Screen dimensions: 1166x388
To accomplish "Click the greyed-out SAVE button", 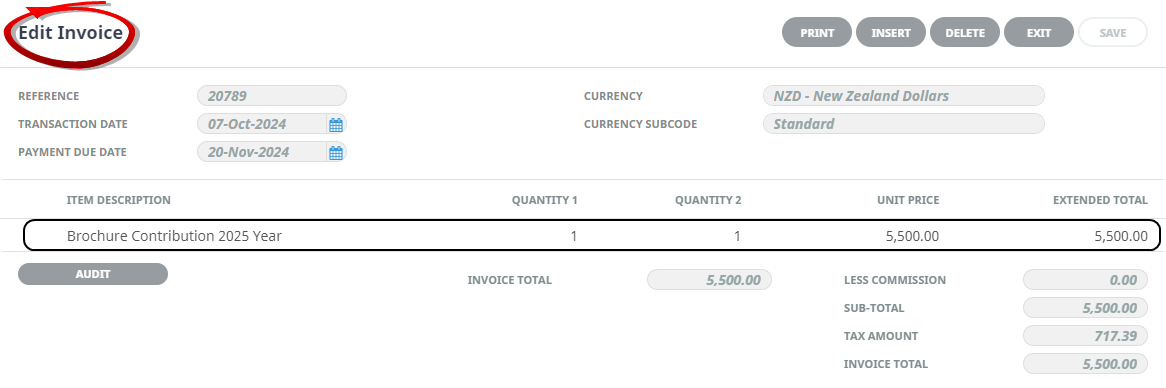I will [x=1112, y=33].
